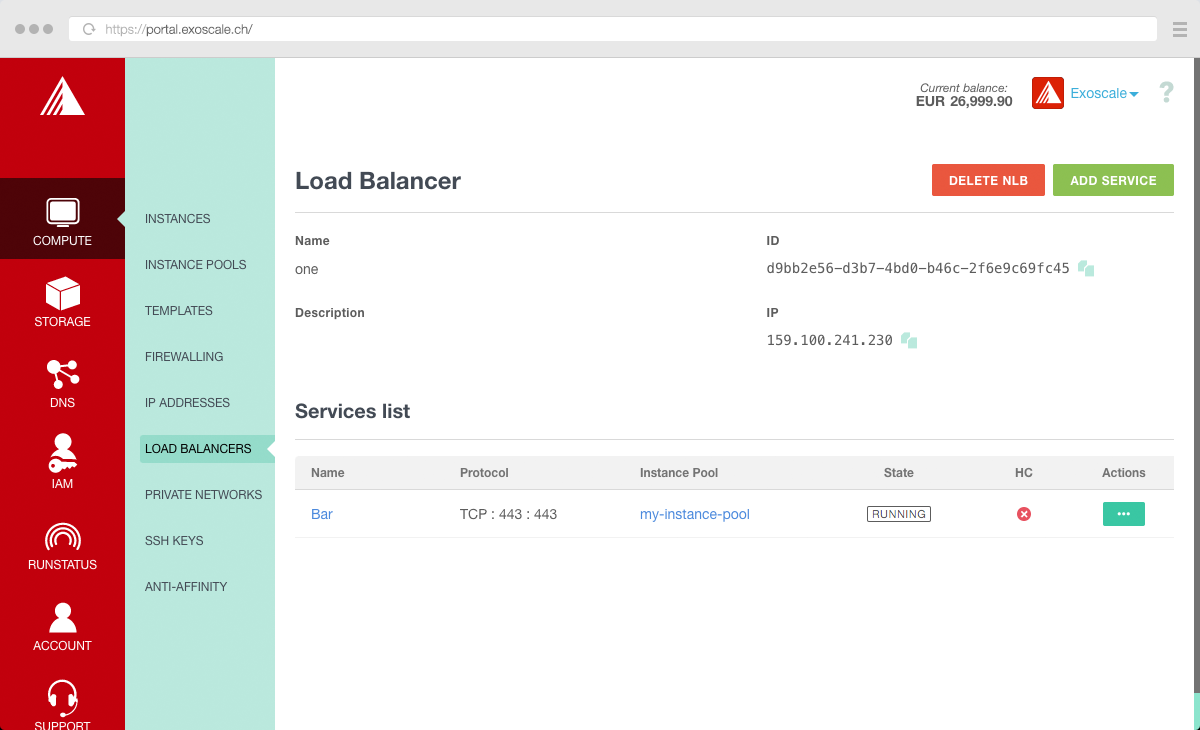The width and height of the screenshot is (1200, 730).
Task: Click the load balancer ID text
Action: 918,269
